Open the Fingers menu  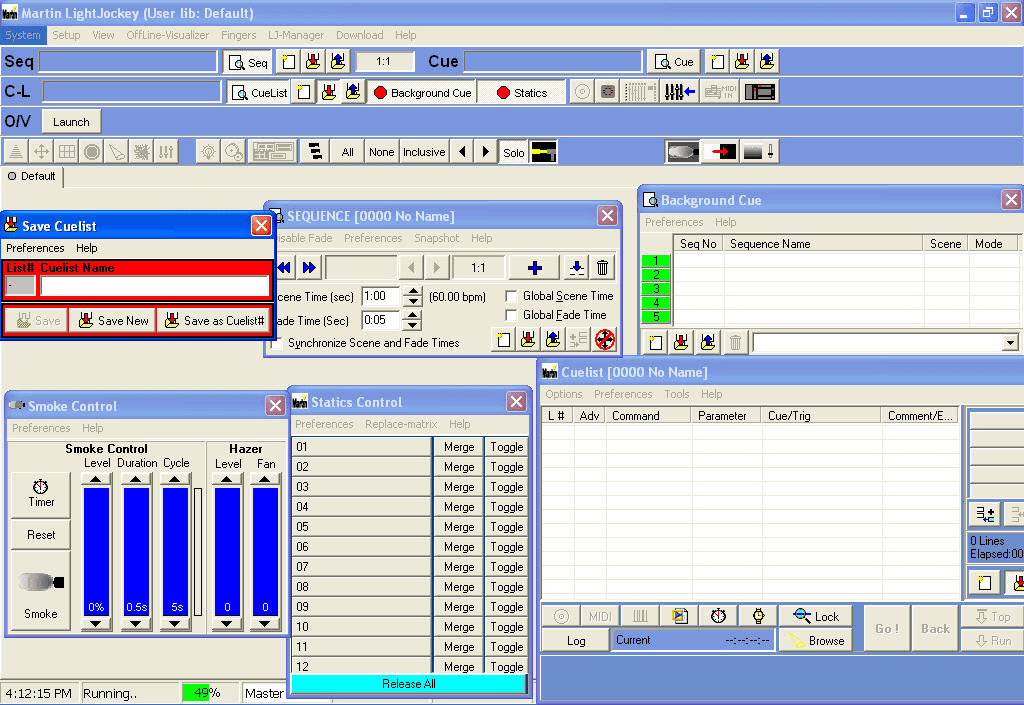point(238,35)
